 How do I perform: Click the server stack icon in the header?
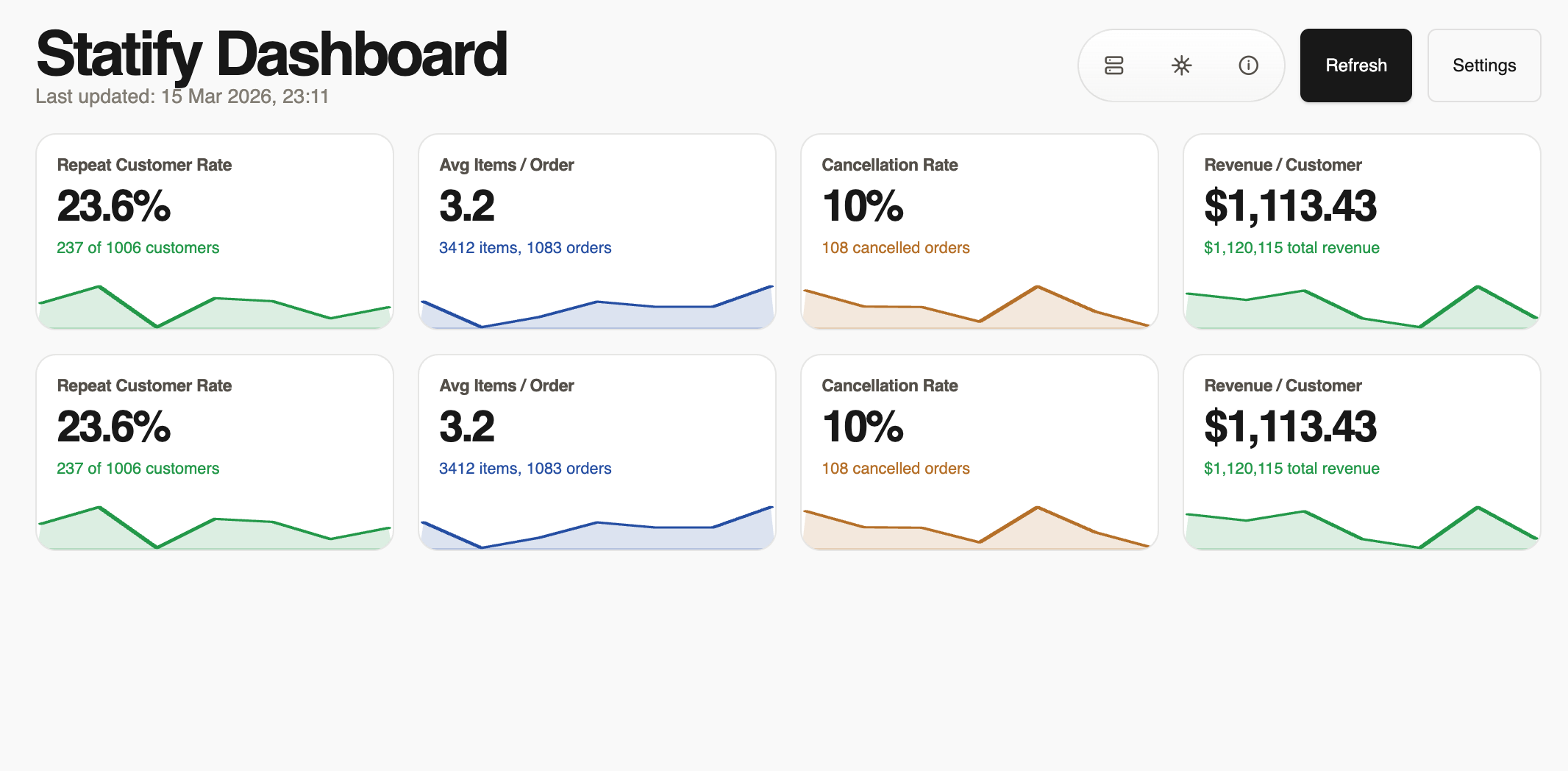(1113, 65)
